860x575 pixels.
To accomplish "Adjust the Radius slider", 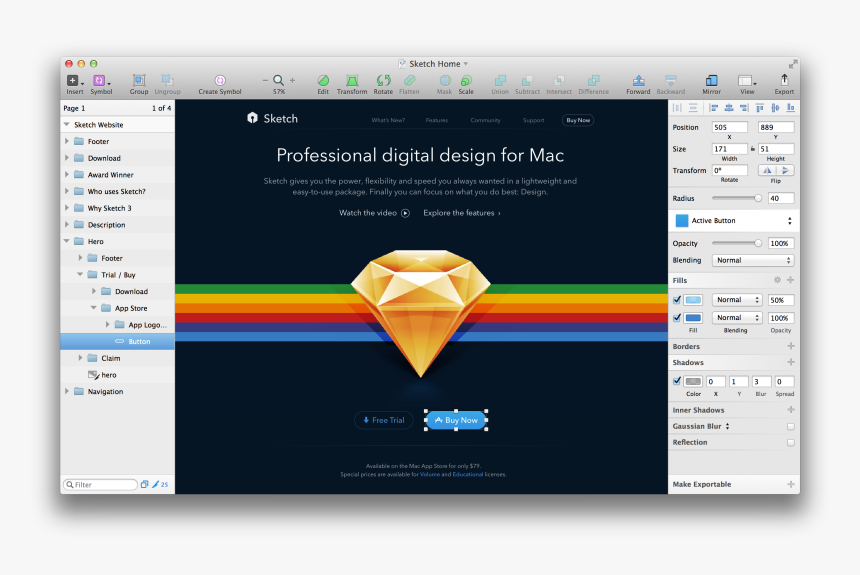I will (737, 198).
